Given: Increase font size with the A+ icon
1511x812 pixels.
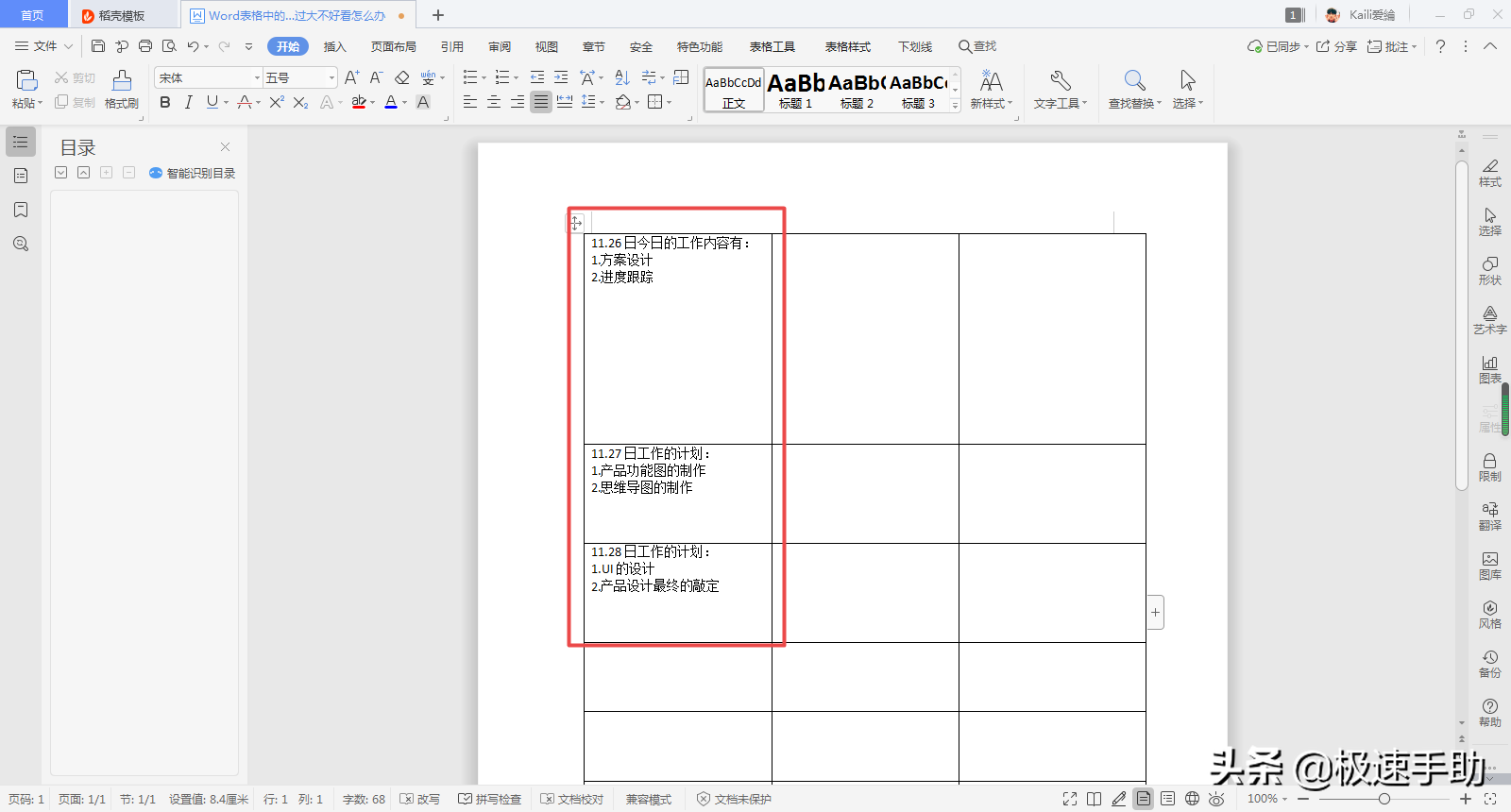Looking at the screenshot, I should (x=351, y=77).
